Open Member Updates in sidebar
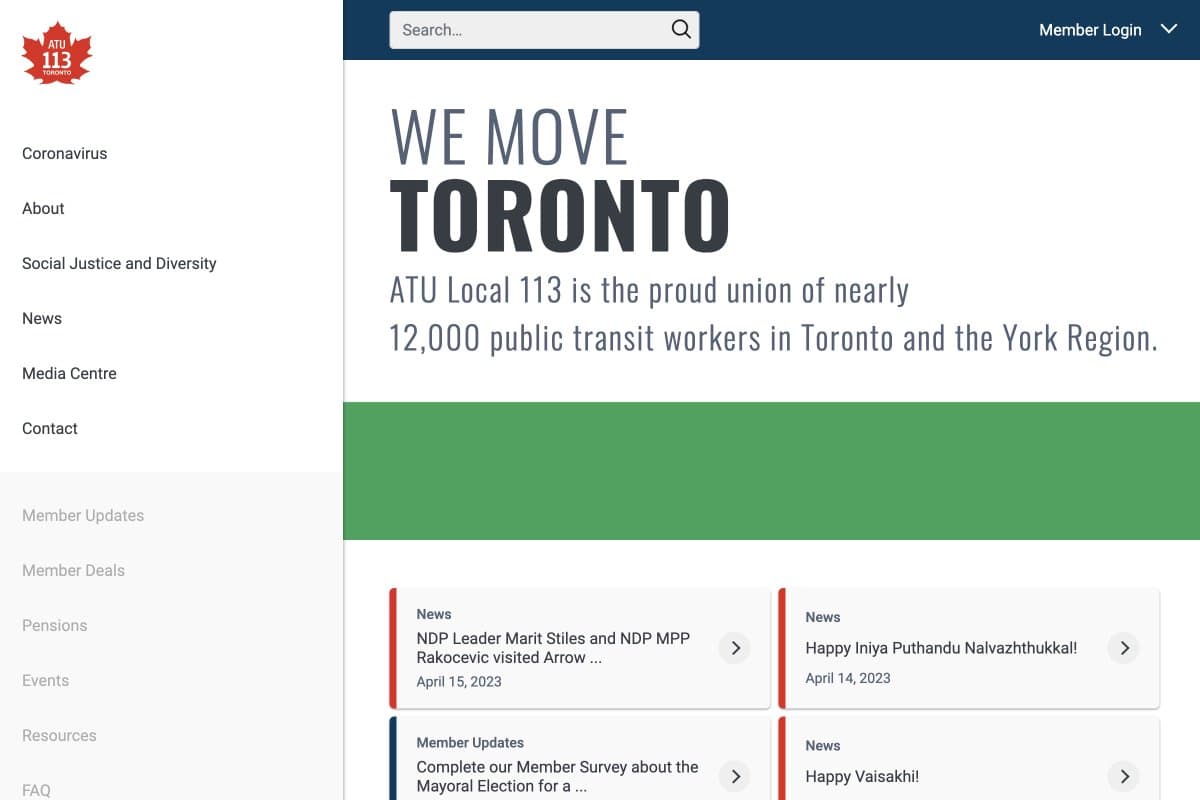 click(83, 516)
